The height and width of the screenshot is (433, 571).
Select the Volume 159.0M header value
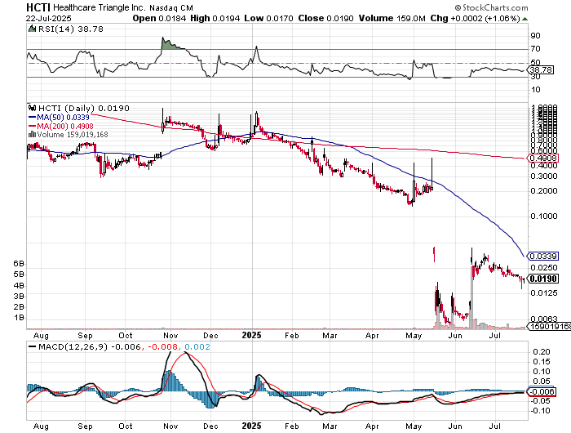(x=392, y=18)
